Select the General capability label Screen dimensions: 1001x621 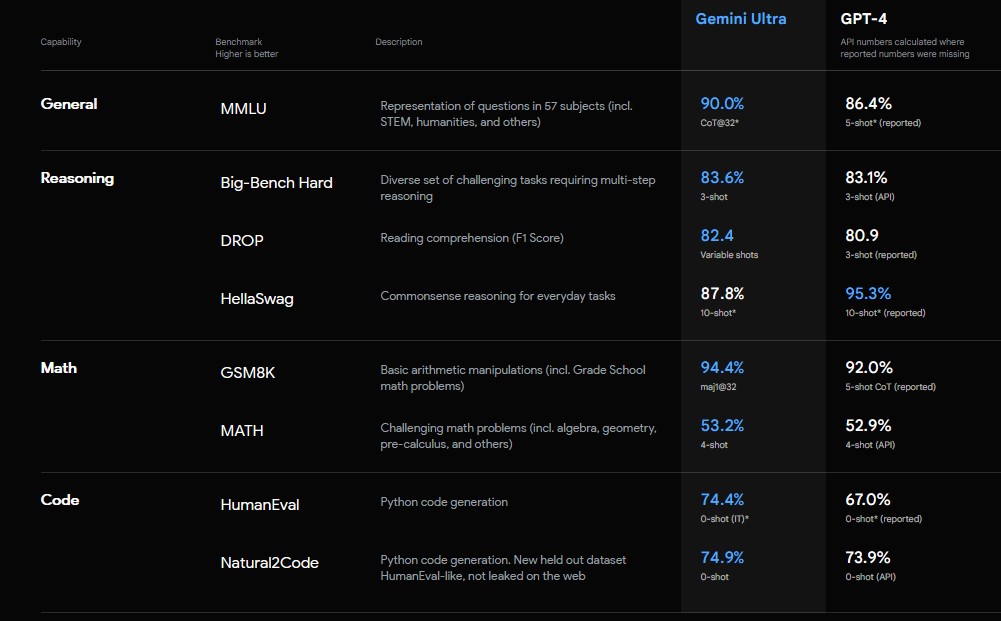[x=68, y=104]
